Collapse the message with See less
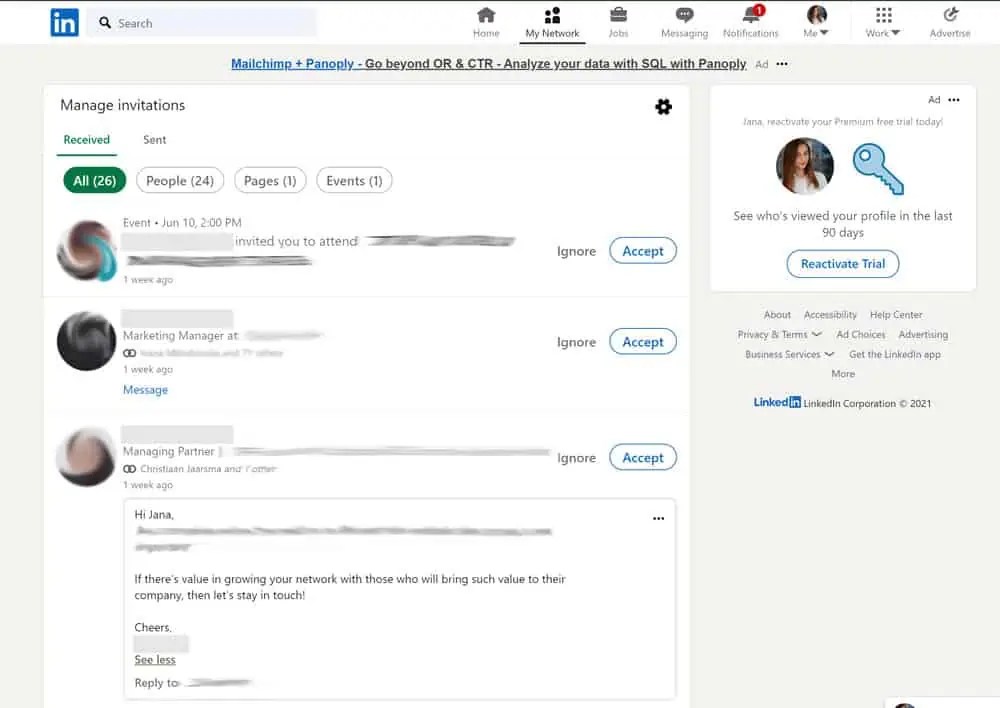The width and height of the screenshot is (1000, 708). click(x=156, y=660)
